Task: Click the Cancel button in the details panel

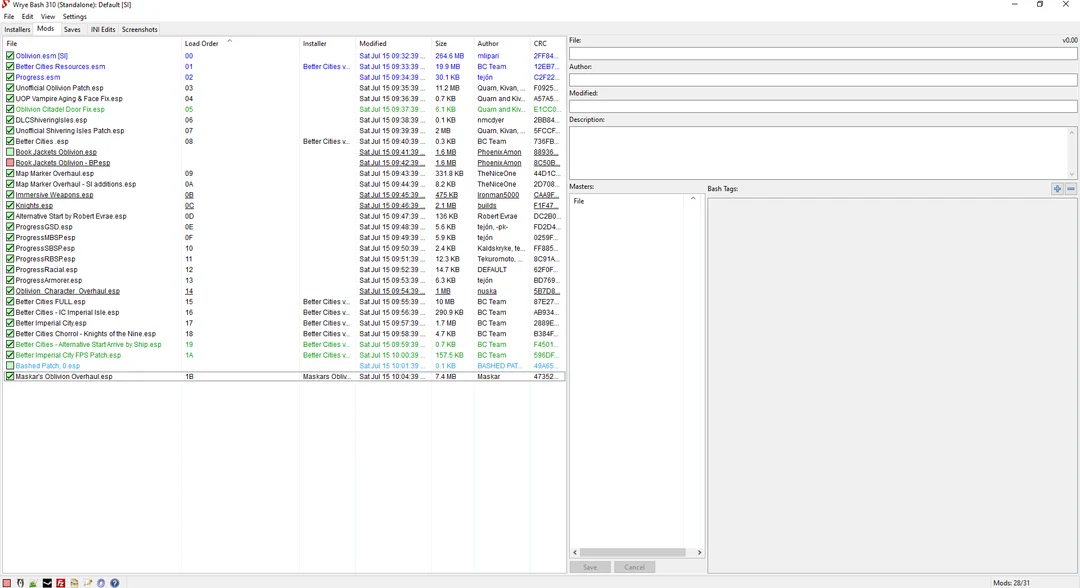Action: point(634,566)
